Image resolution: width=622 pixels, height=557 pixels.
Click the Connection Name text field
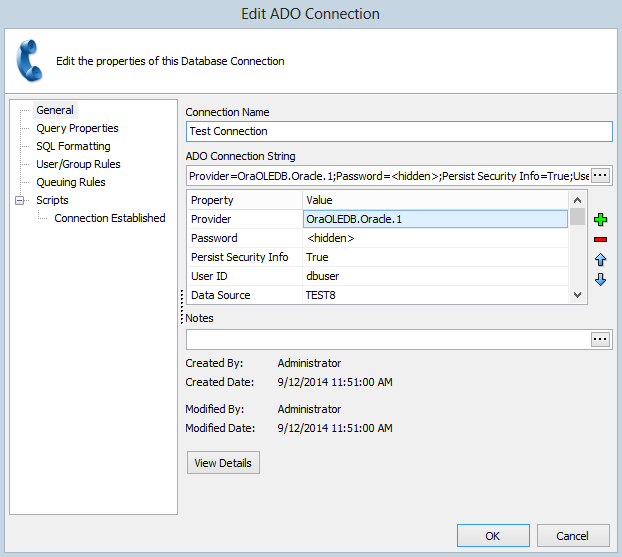point(398,131)
